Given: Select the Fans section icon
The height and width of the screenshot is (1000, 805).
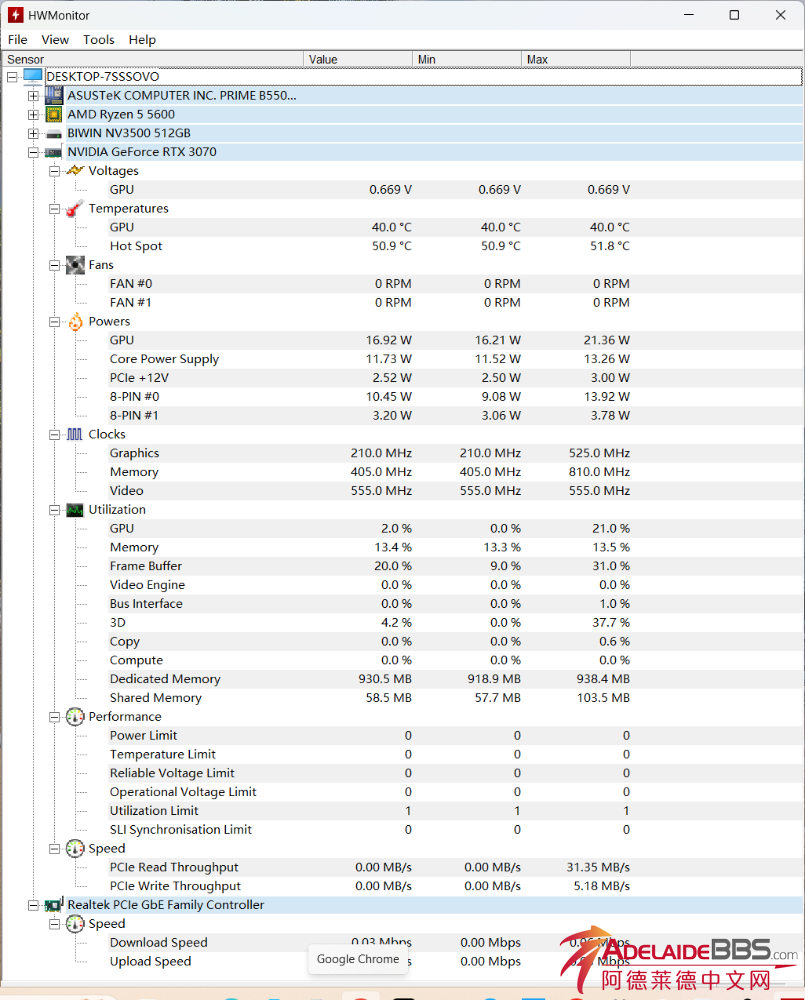Looking at the screenshot, I should pyautogui.click(x=74, y=264).
